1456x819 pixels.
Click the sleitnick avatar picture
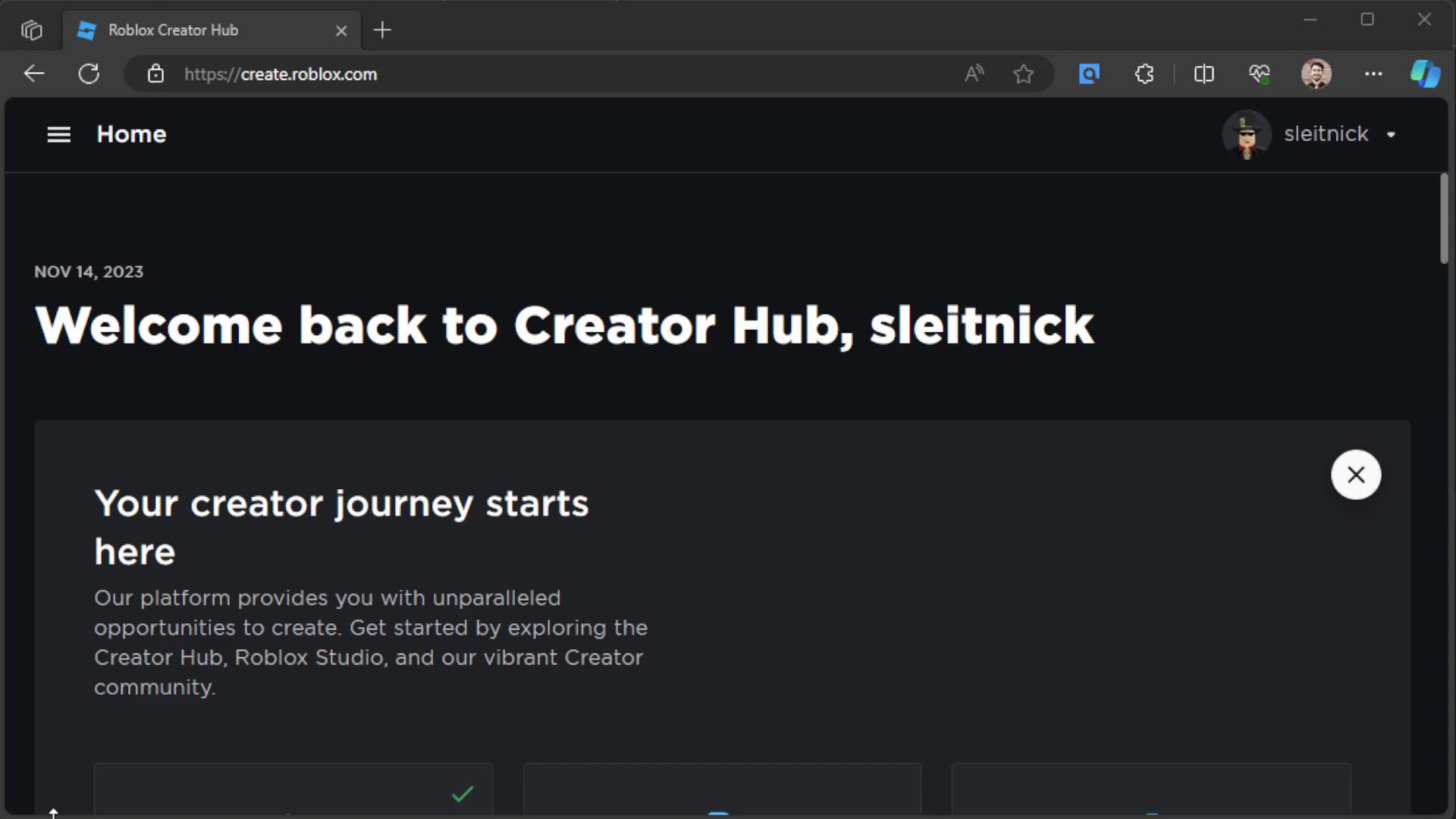pos(1247,134)
